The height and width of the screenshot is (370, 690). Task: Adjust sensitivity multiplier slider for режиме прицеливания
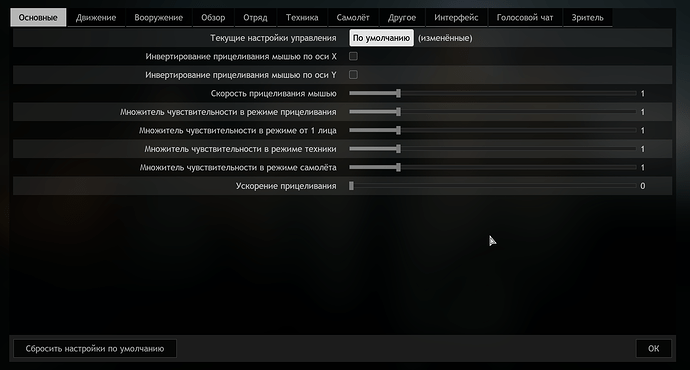493,112
